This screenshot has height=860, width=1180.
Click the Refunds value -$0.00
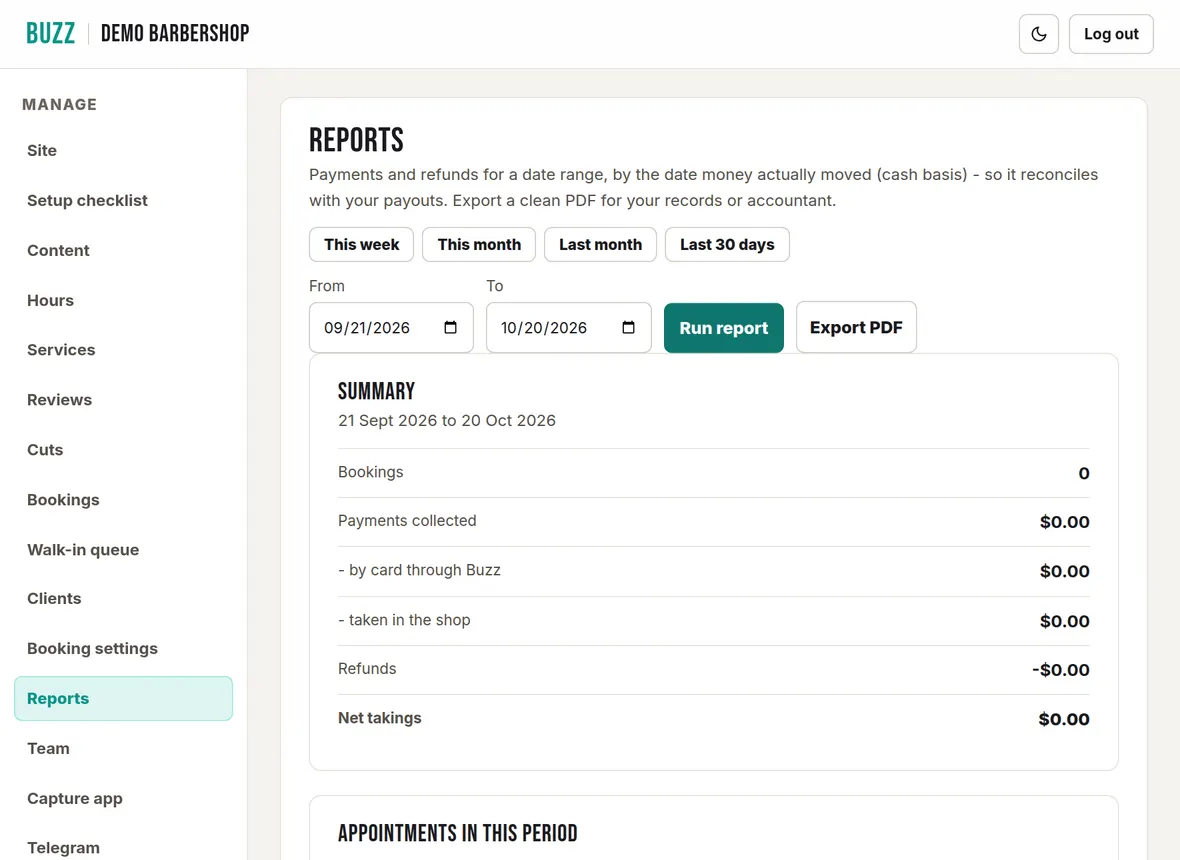click(1060, 670)
